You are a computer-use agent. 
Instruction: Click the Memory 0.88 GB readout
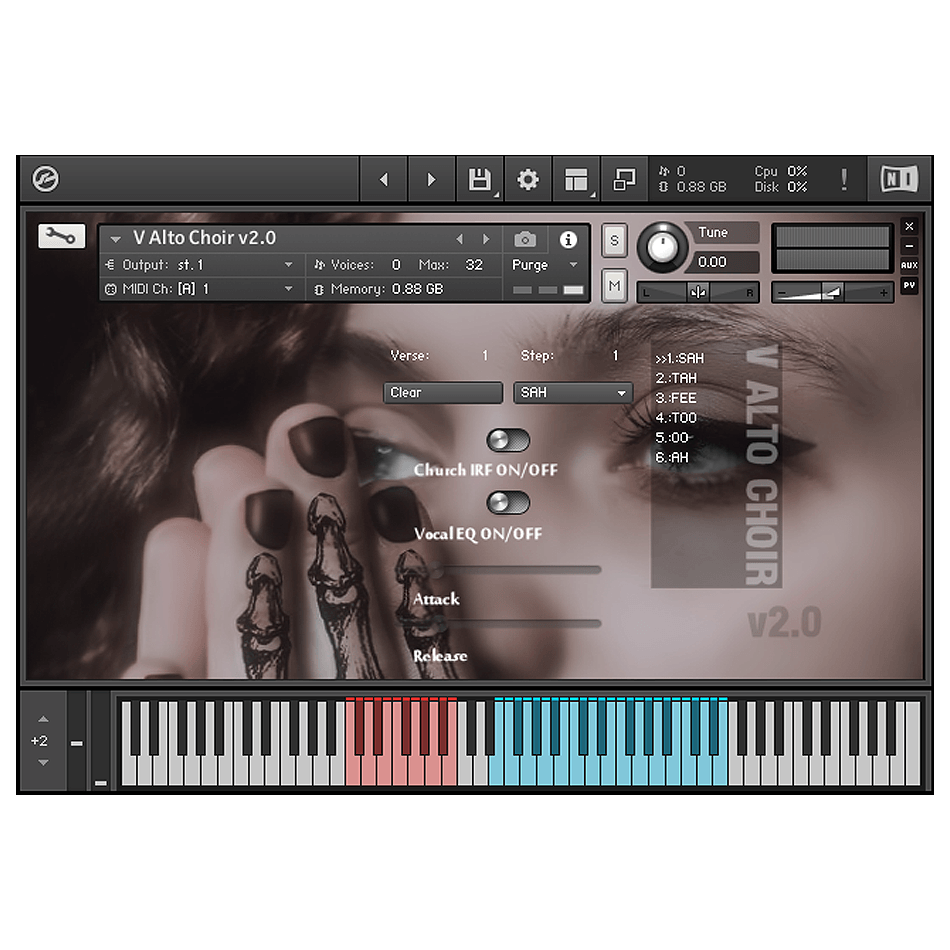[x=387, y=289]
